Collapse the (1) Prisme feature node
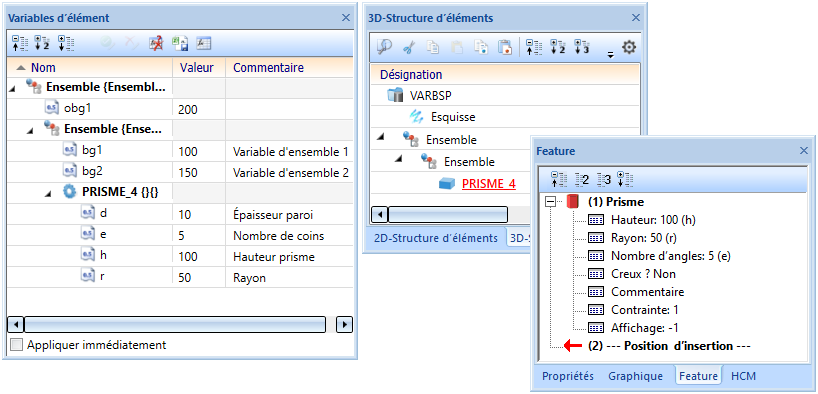This screenshot has height=394, width=818. pos(550,201)
